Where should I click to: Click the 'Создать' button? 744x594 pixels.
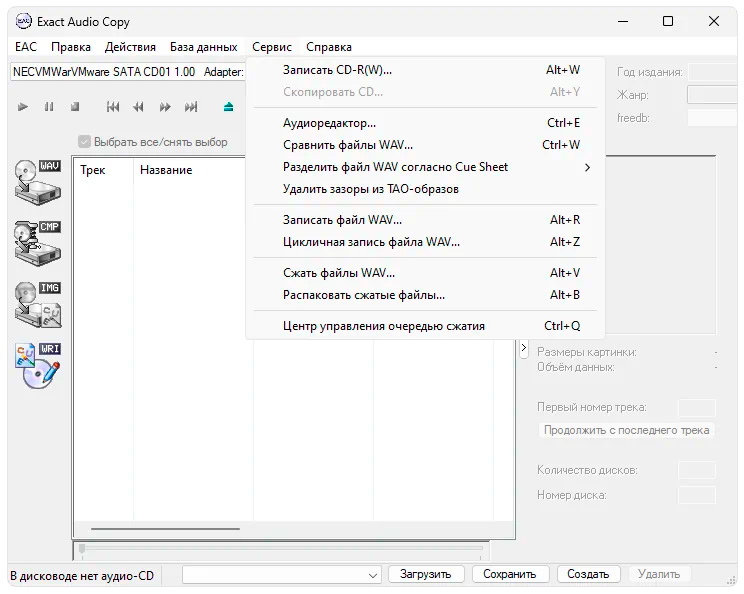coord(588,575)
